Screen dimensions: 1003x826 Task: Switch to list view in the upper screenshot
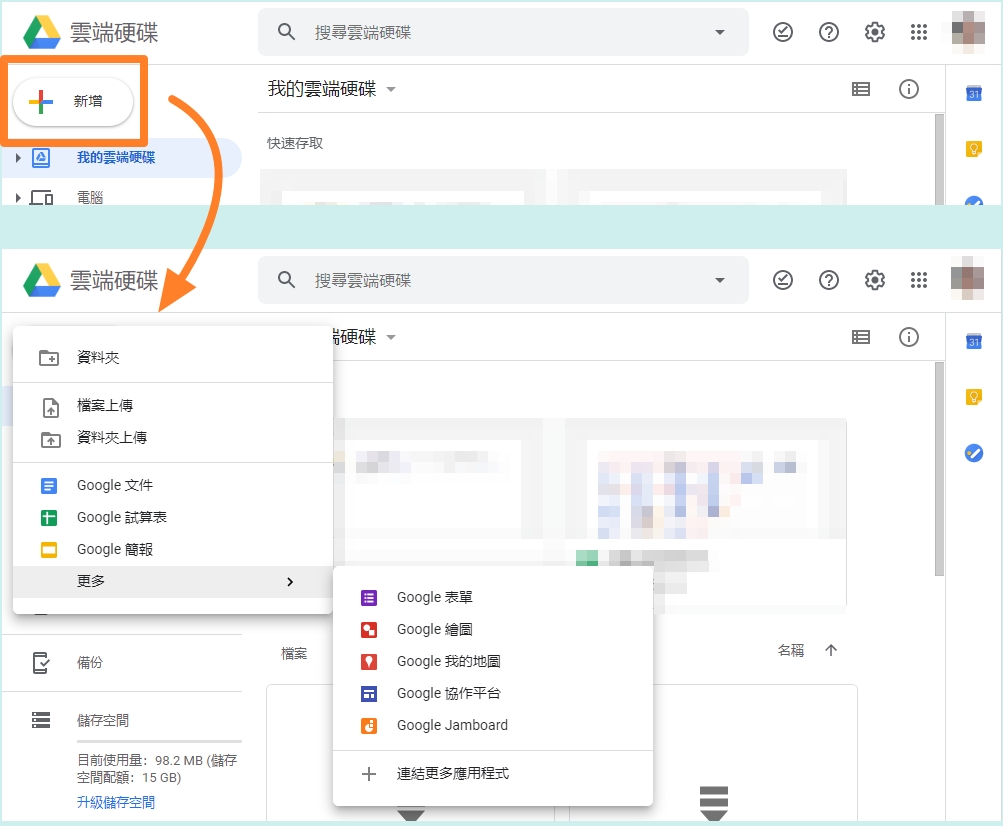(x=860, y=89)
